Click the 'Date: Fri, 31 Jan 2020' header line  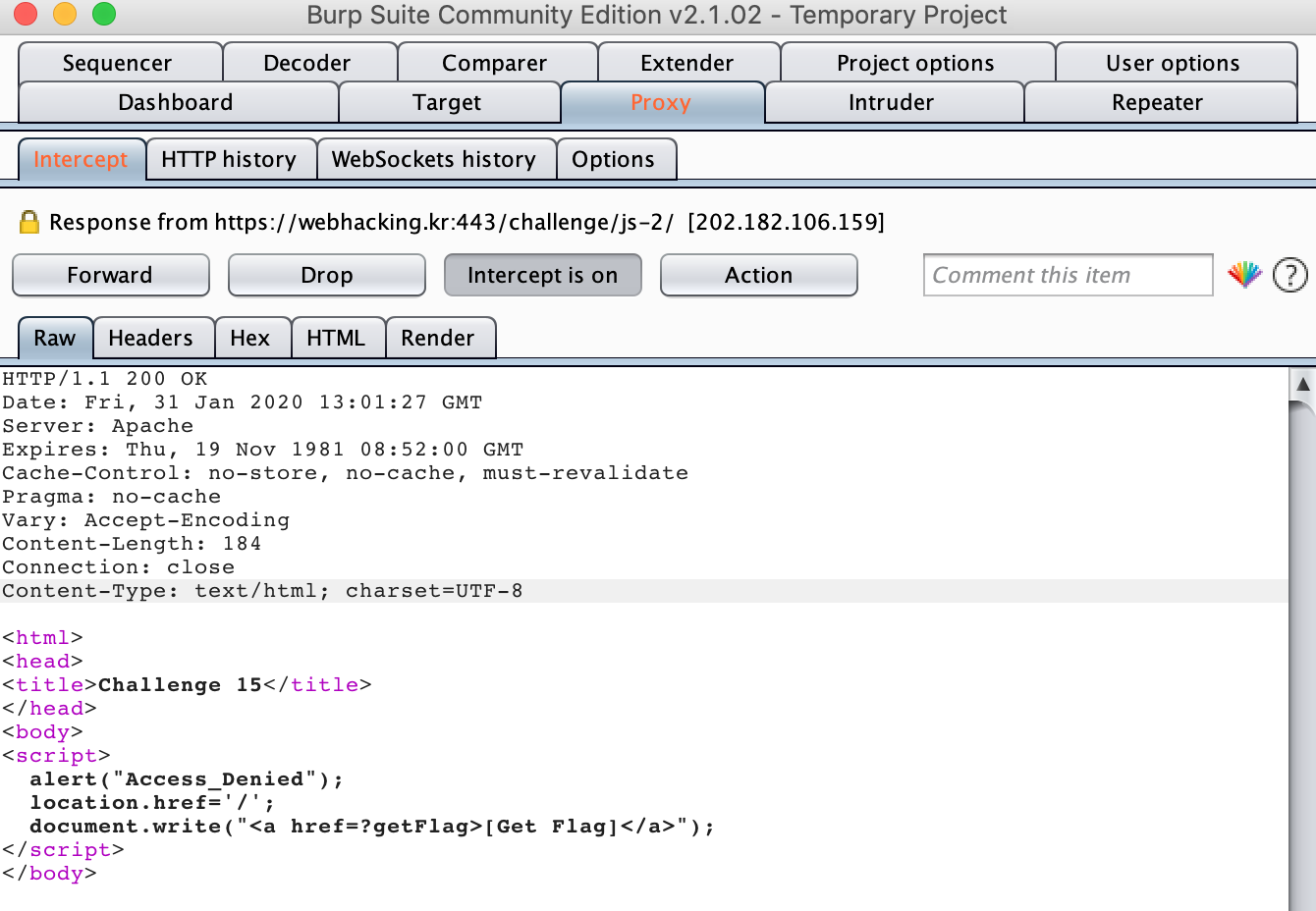pos(243,402)
